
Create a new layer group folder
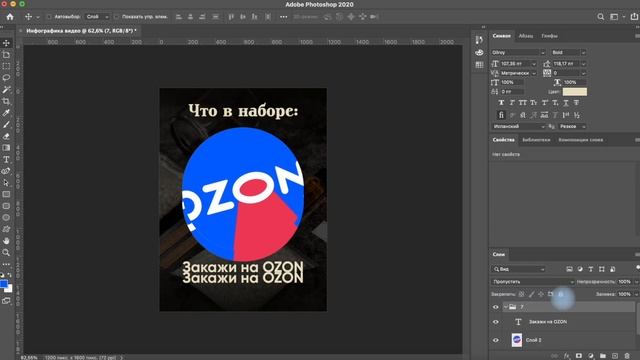coord(603,356)
